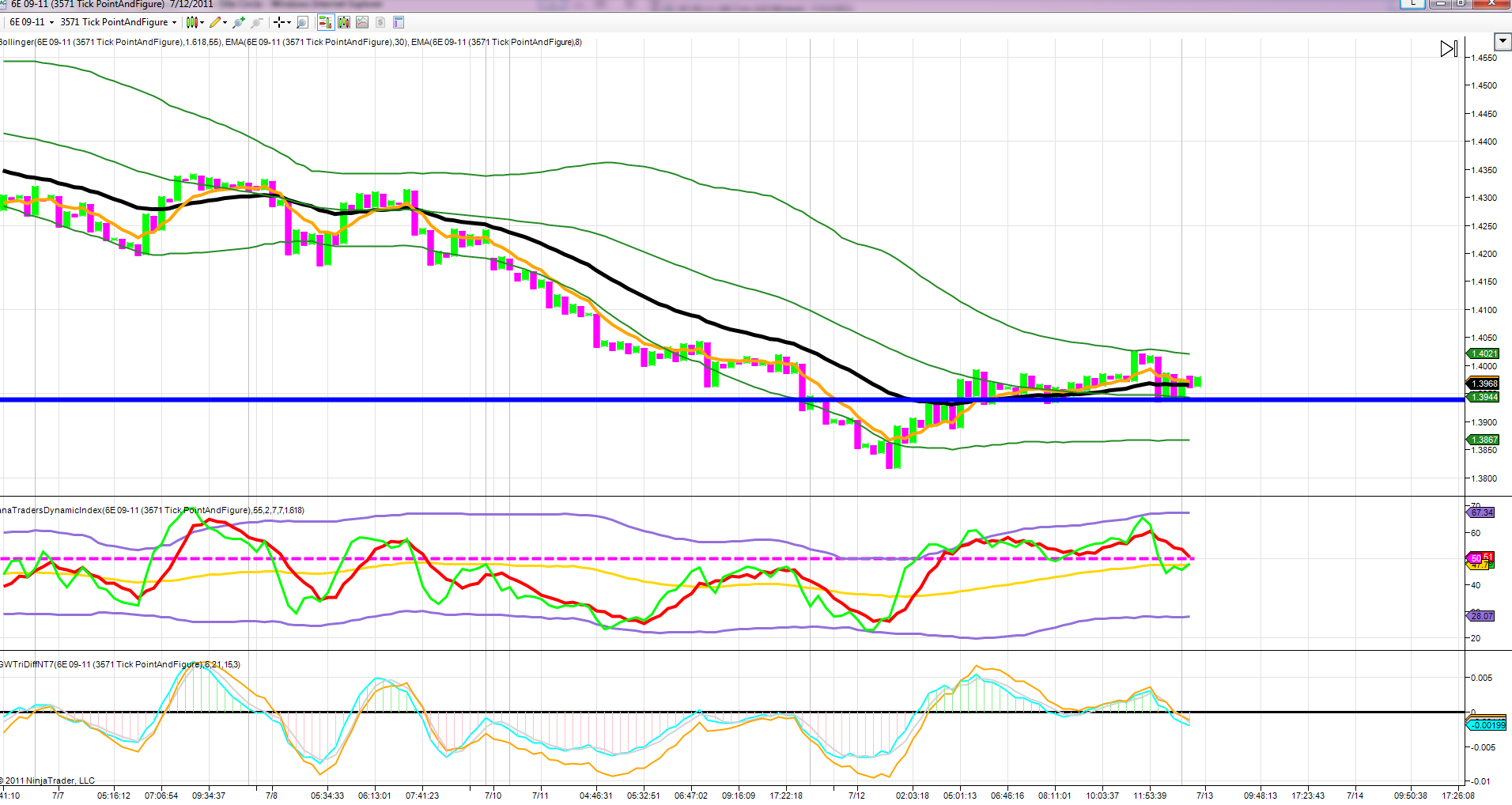Click the L button in the title bar

pyautogui.click(x=1412, y=4)
